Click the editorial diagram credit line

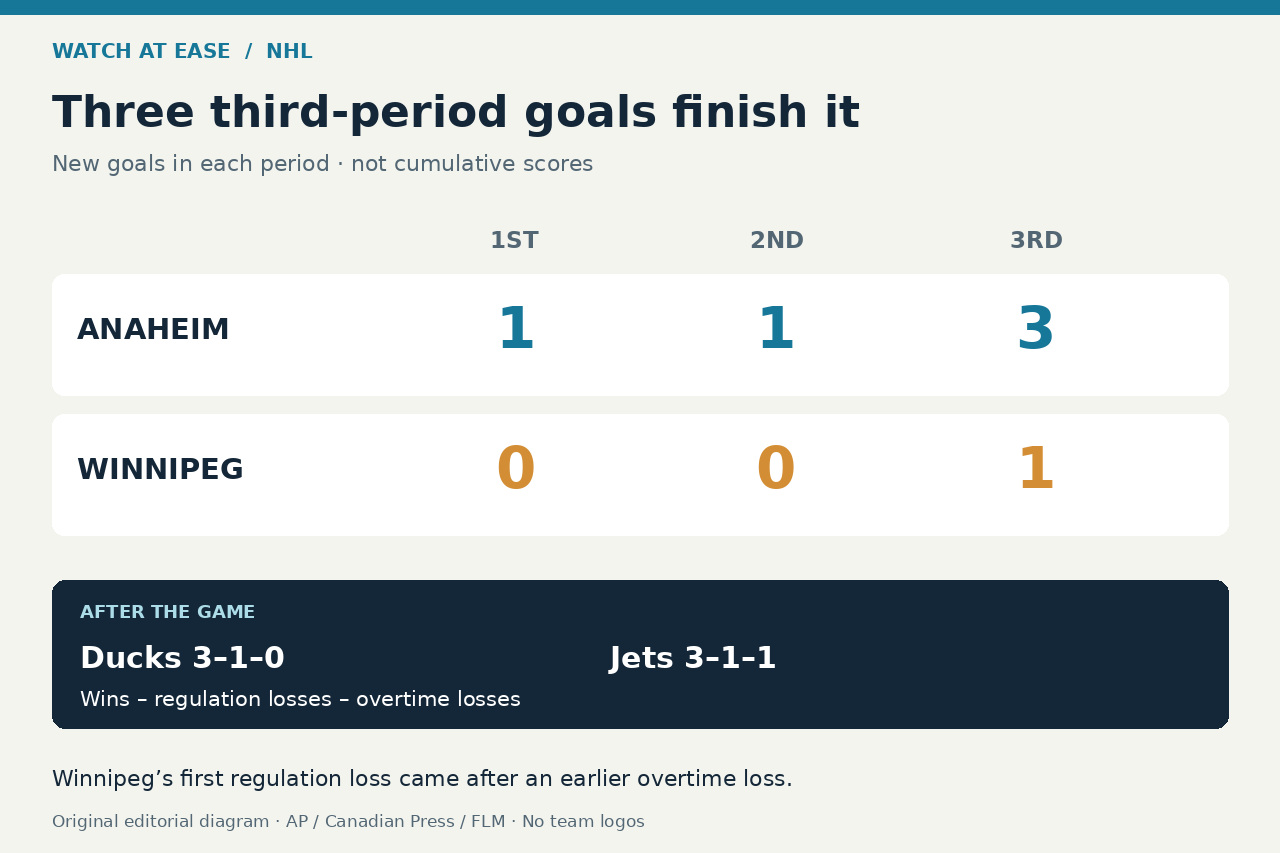(x=348, y=821)
